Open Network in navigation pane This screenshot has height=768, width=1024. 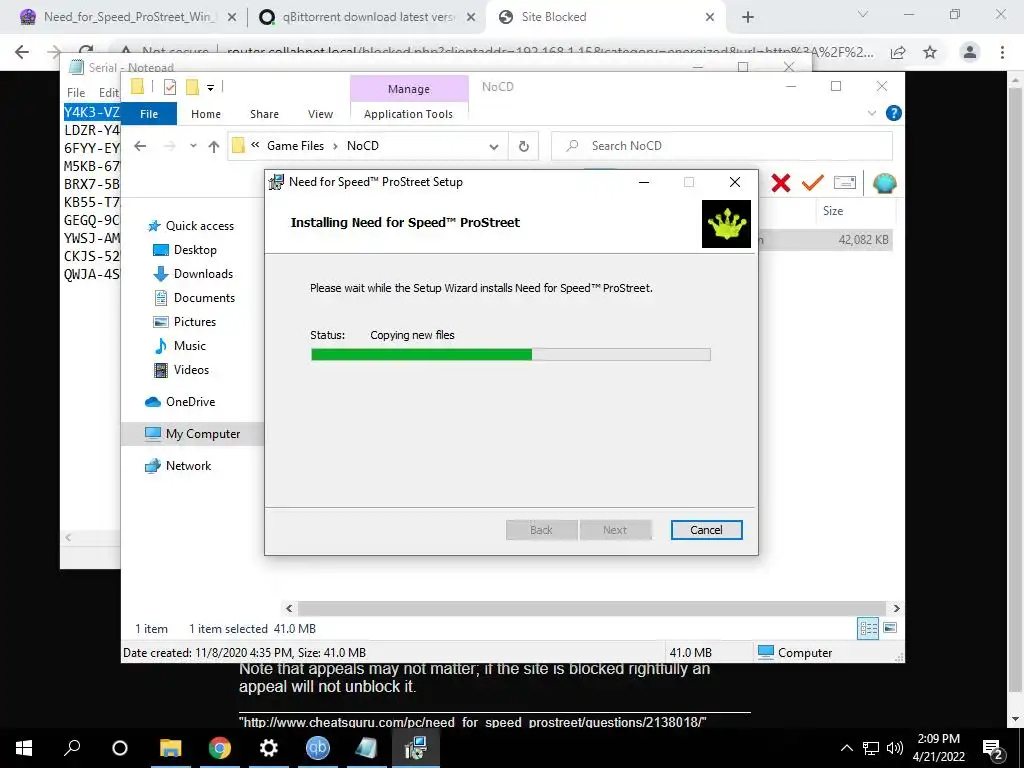click(x=188, y=466)
